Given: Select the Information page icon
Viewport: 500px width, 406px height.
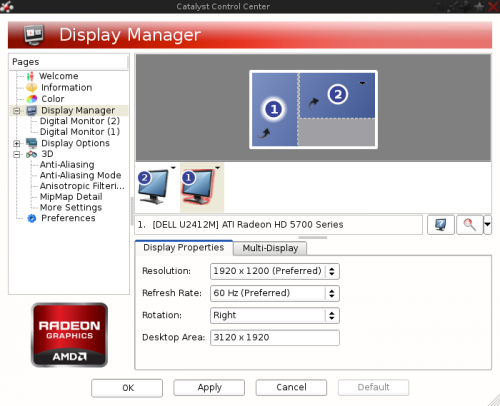Looking at the screenshot, I should click(x=31, y=88).
